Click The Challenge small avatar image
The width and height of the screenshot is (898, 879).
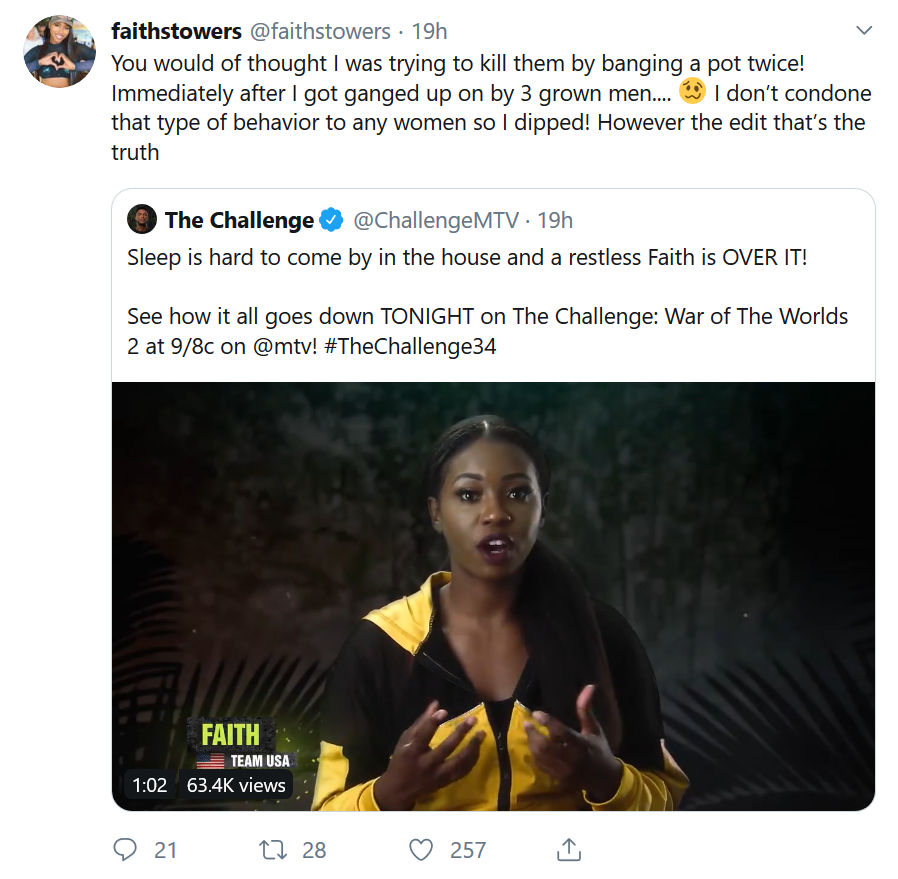(x=142, y=219)
